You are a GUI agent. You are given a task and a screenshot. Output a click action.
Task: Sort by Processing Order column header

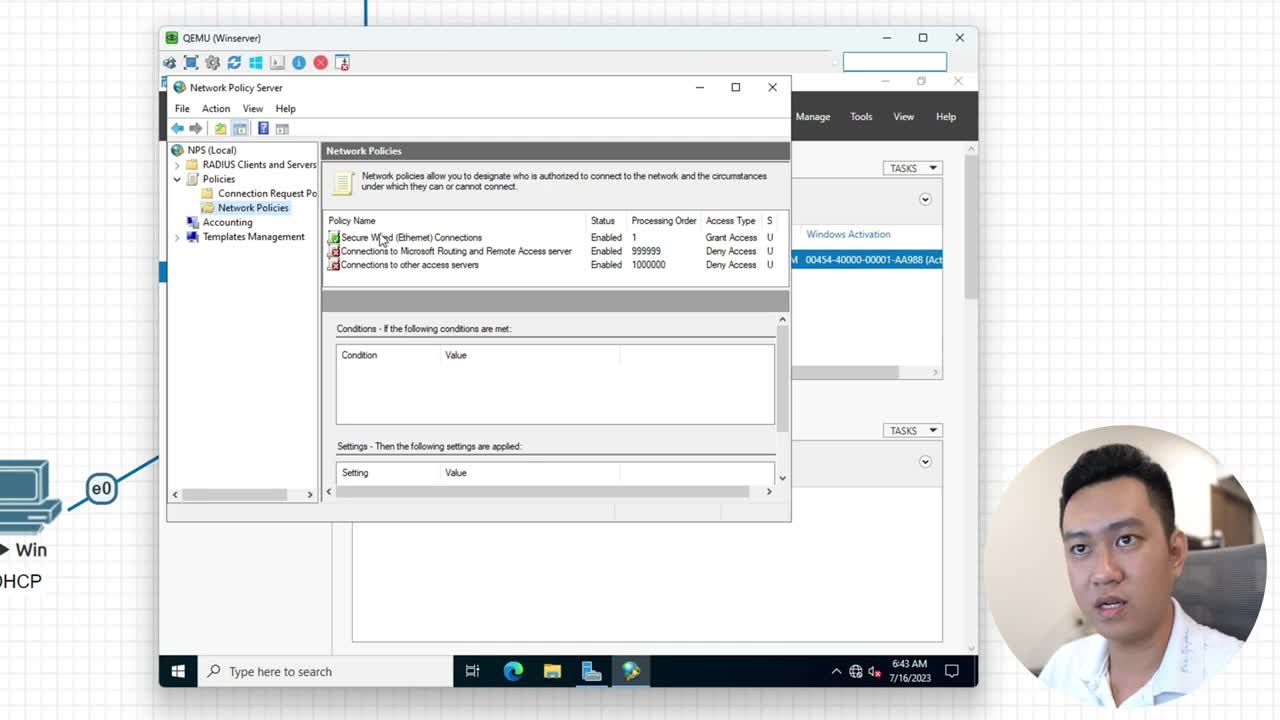pos(664,220)
